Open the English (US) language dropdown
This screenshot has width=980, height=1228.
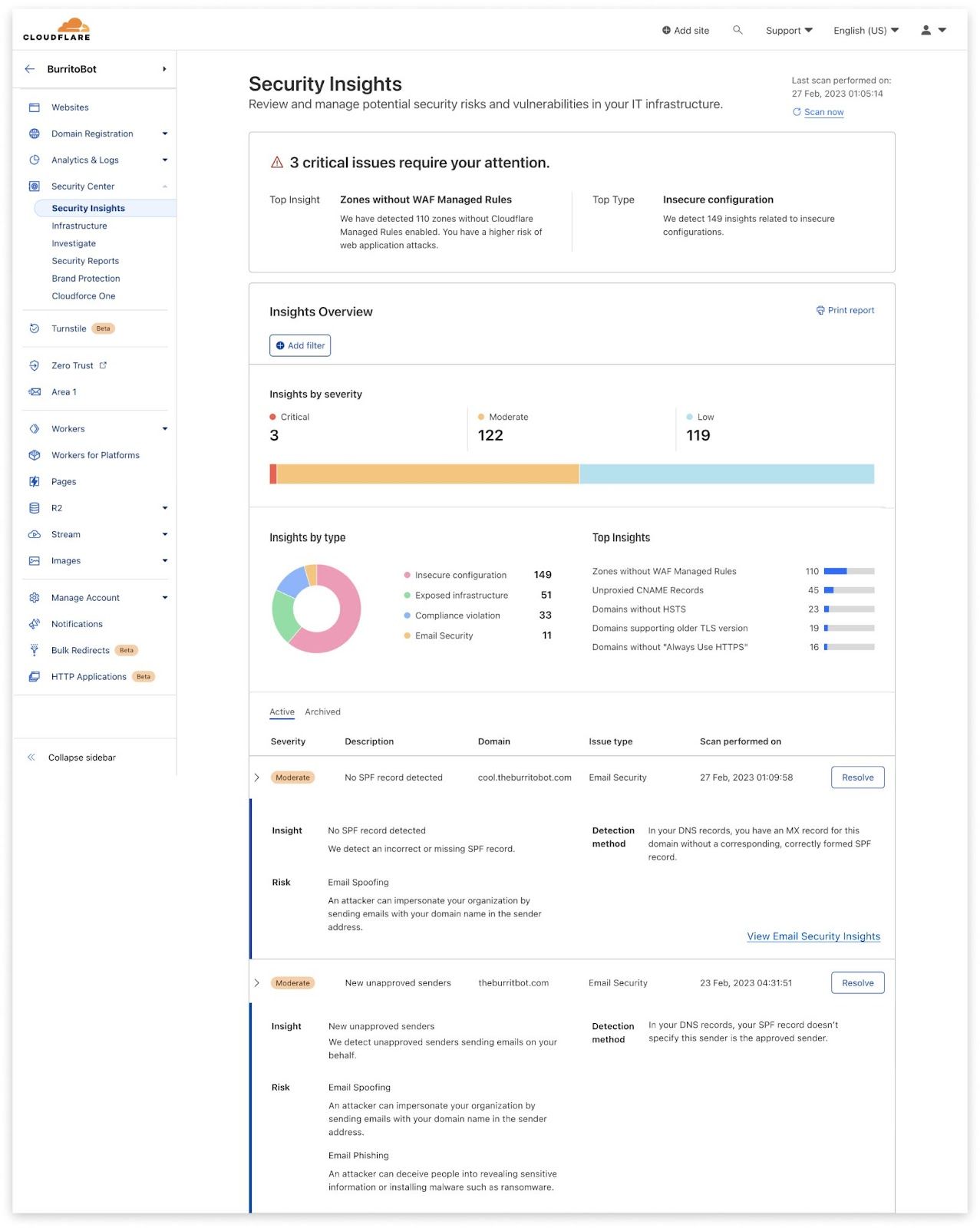pyautogui.click(x=866, y=31)
